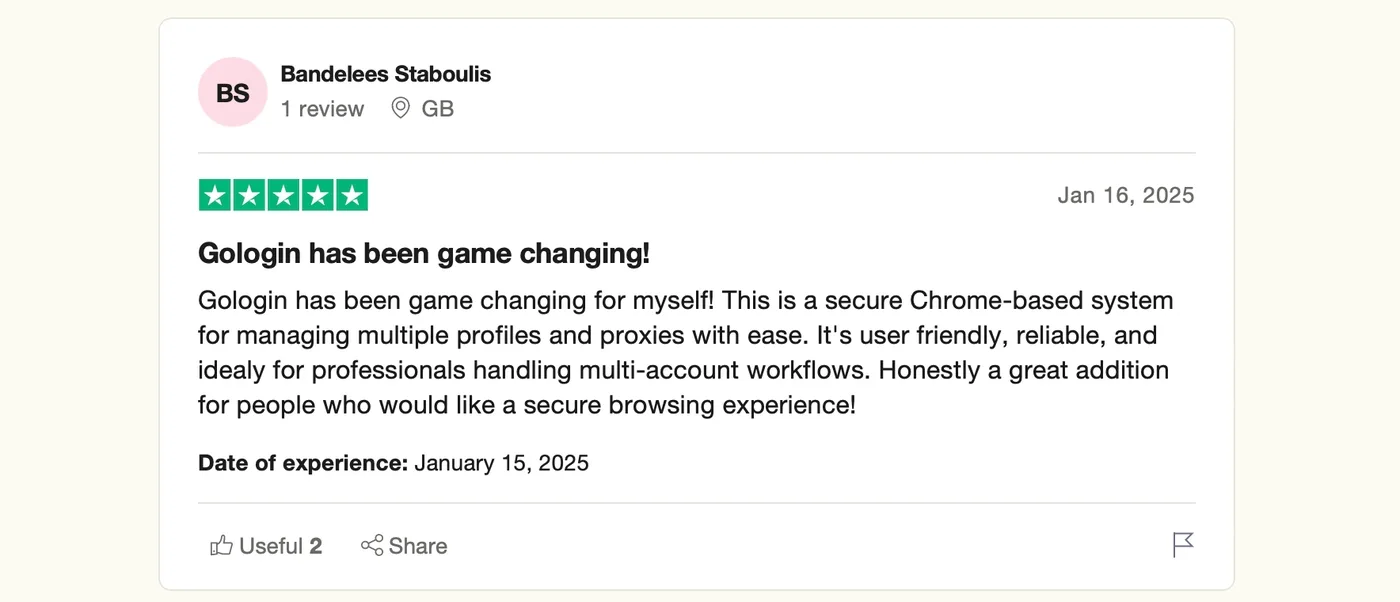Screen dimensions: 1400x602
Task: Click the first green rating star
Action: click(215, 195)
